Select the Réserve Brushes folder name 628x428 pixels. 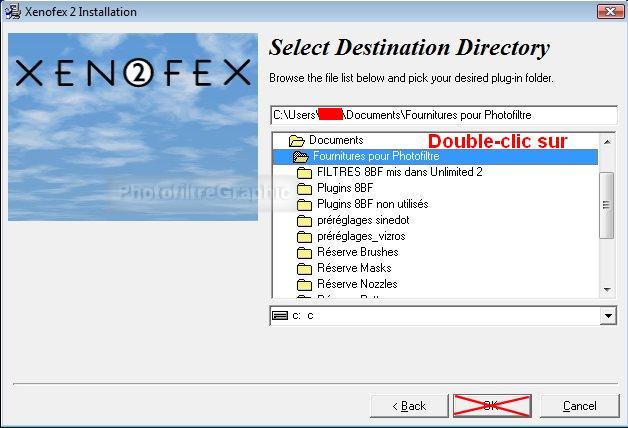click(x=358, y=252)
